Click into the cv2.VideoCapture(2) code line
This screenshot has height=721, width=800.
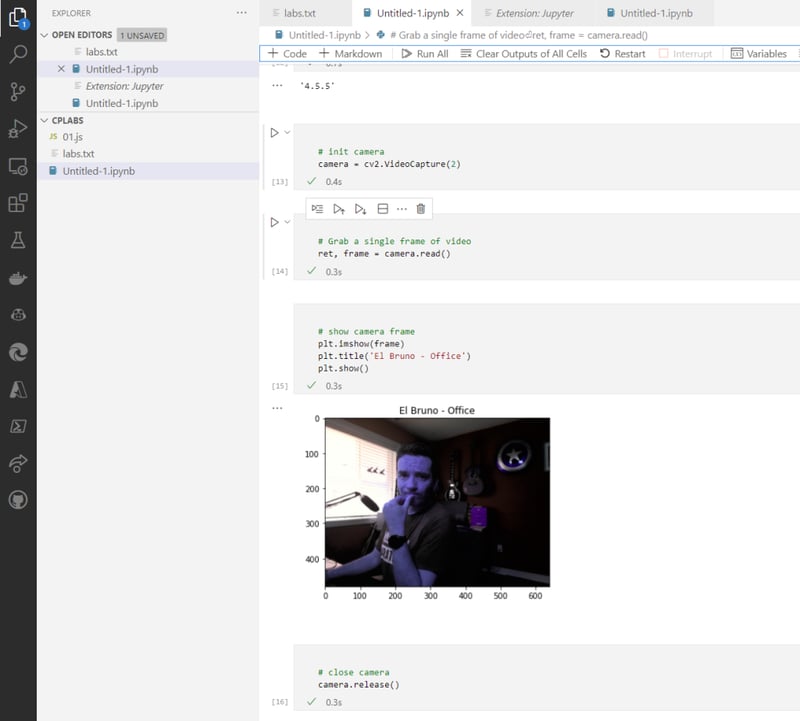click(x=389, y=164)
